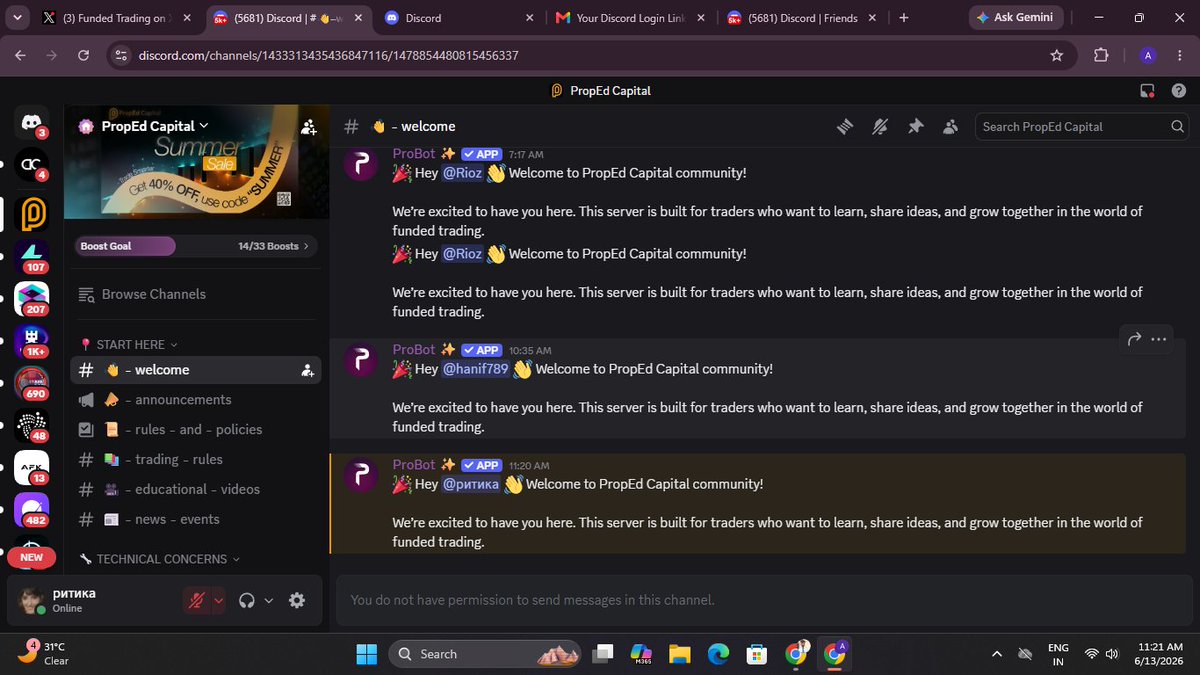Image resolution: width=1200 pixels, height=675 pixels.
Task: Click the invite people icon on banner
Action: (x=308, y=127)
